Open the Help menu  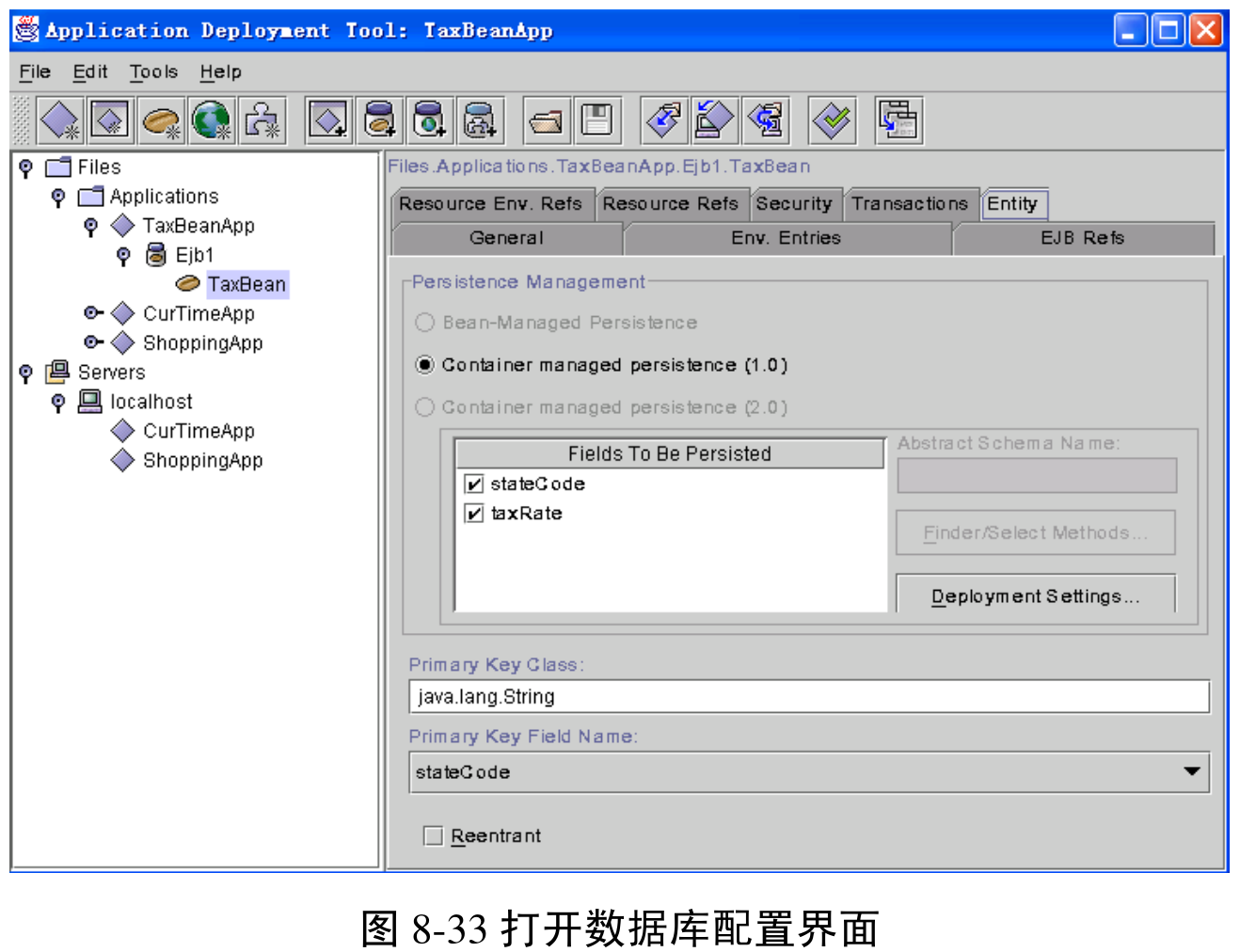220,71
